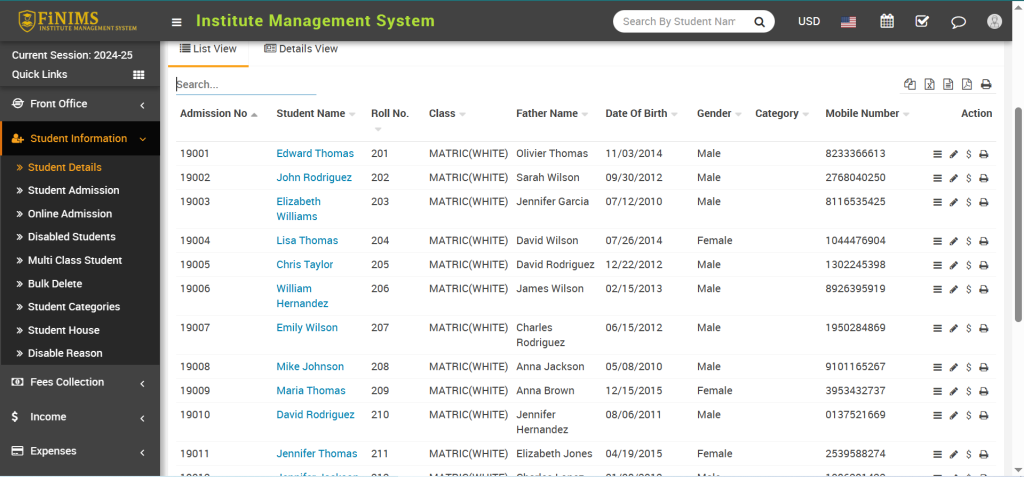The image size is (1024, 477).
Task: Open the chat bubble icon in header
Action: (x=958, y=21)
